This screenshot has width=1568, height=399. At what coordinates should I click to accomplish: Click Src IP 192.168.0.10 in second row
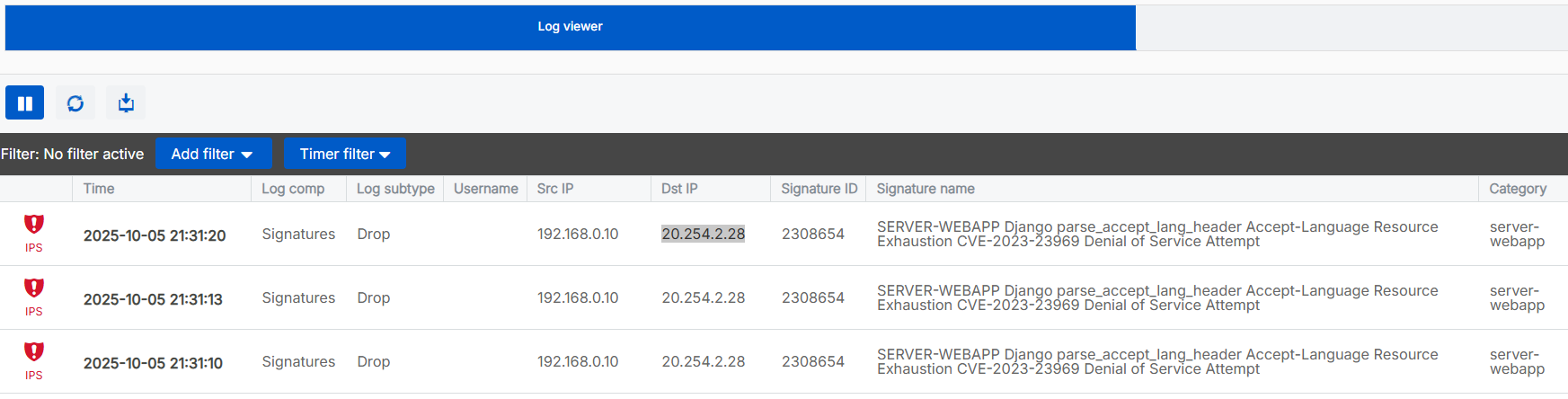pos(578,297)
